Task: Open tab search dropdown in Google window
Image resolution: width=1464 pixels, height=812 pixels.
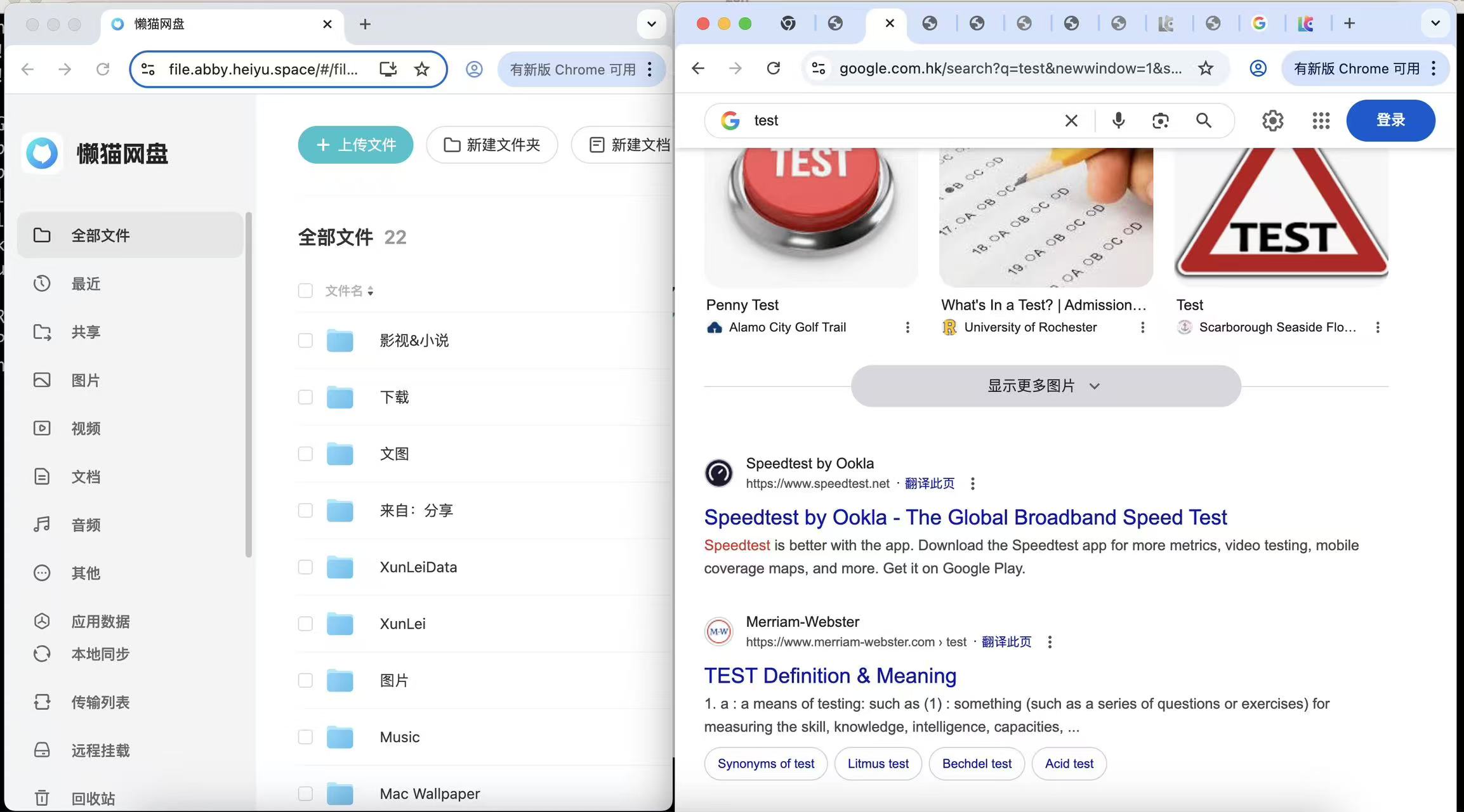Action: tap(1435, 23)
